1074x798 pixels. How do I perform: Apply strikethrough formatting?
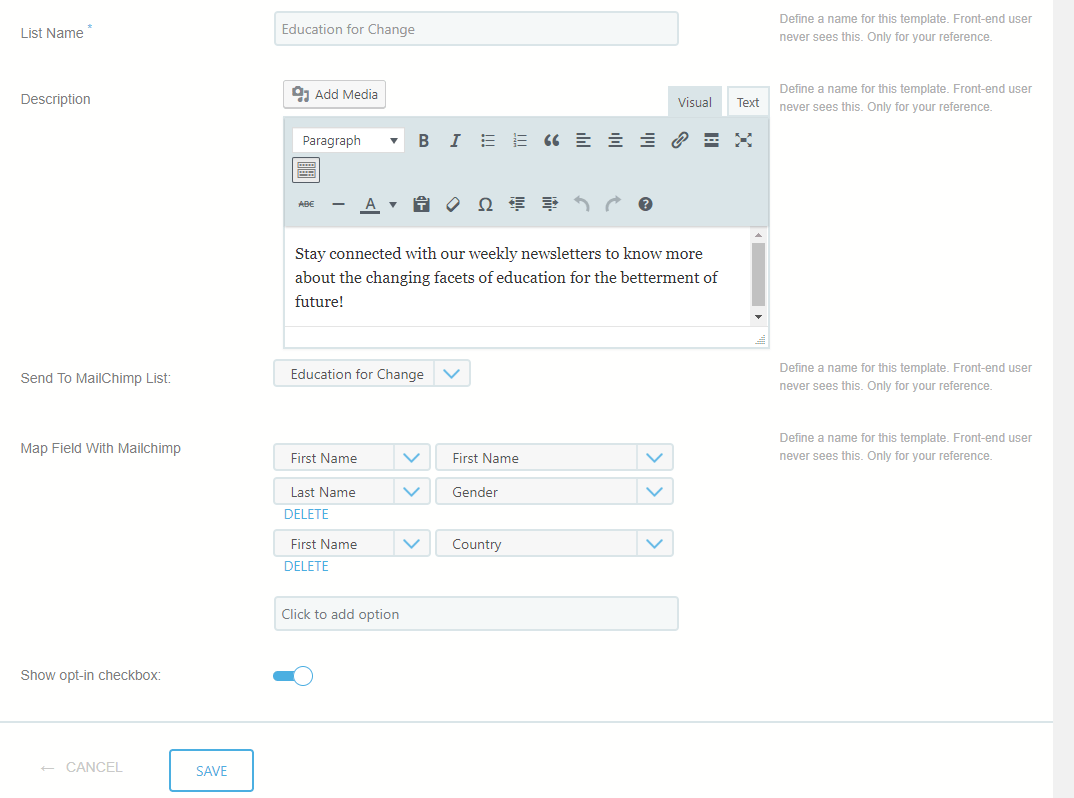[x=306, y=203]
